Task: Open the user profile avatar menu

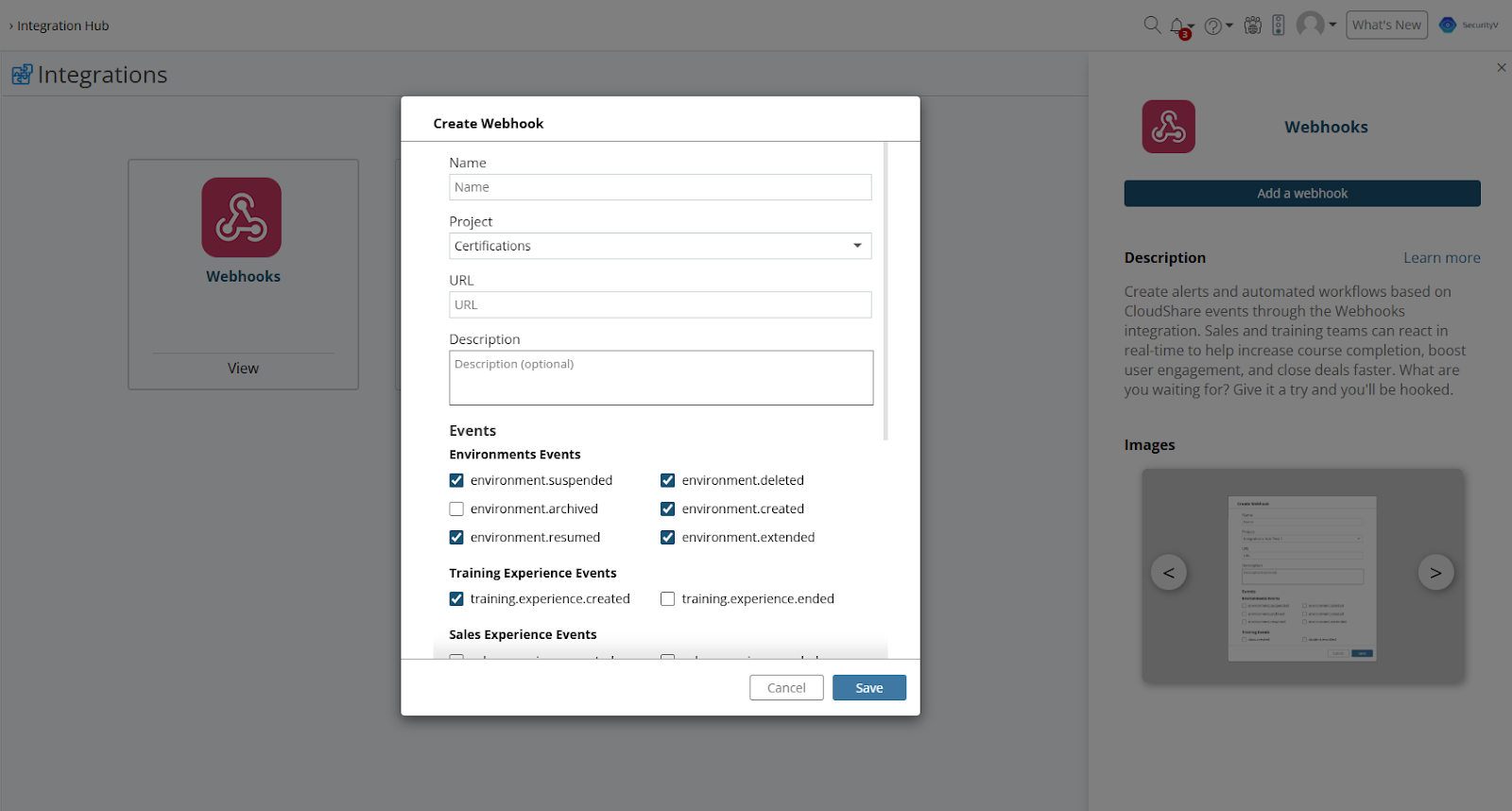Action: click(1311, 25)
